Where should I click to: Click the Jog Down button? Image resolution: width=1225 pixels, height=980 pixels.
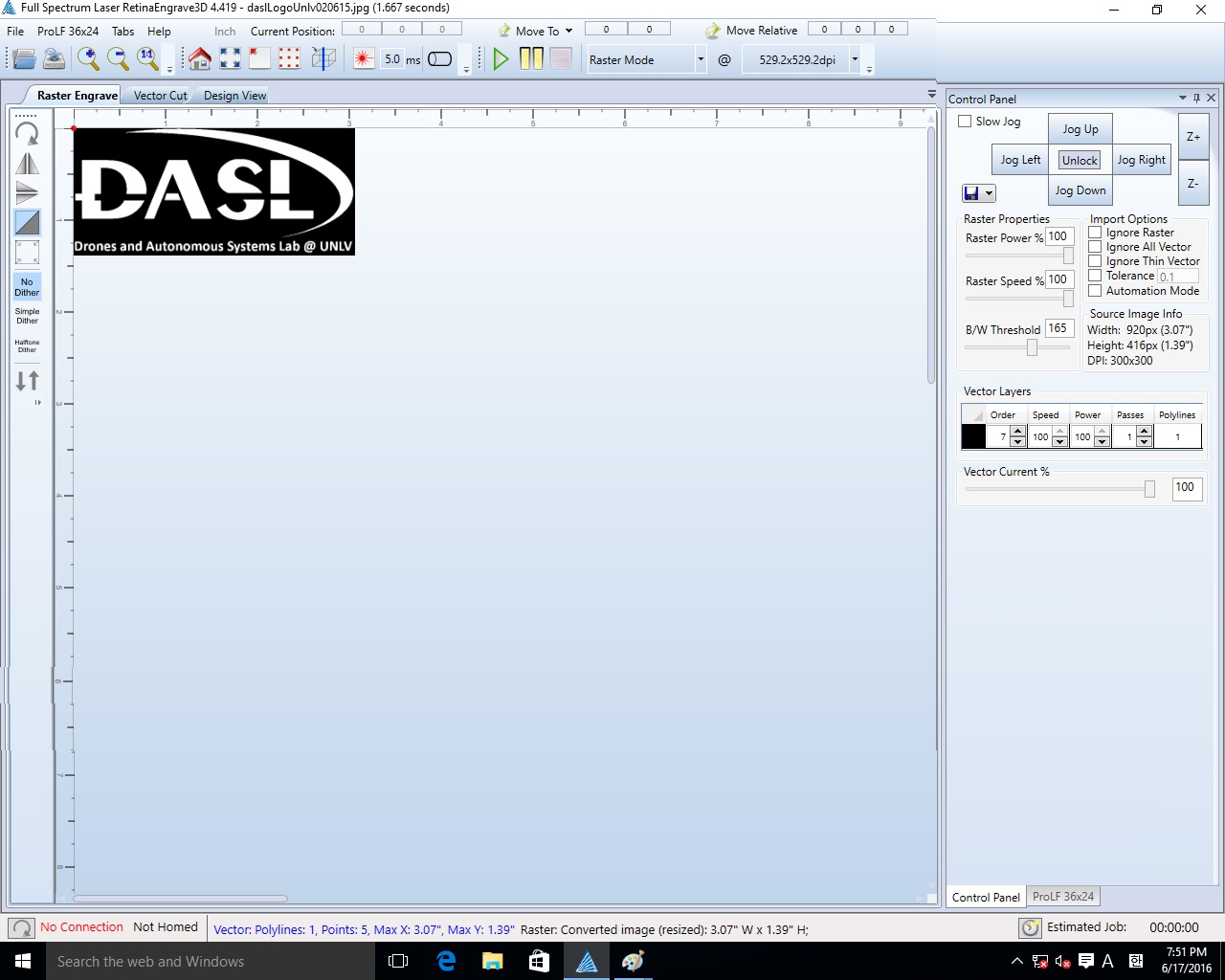(1080, 190)
